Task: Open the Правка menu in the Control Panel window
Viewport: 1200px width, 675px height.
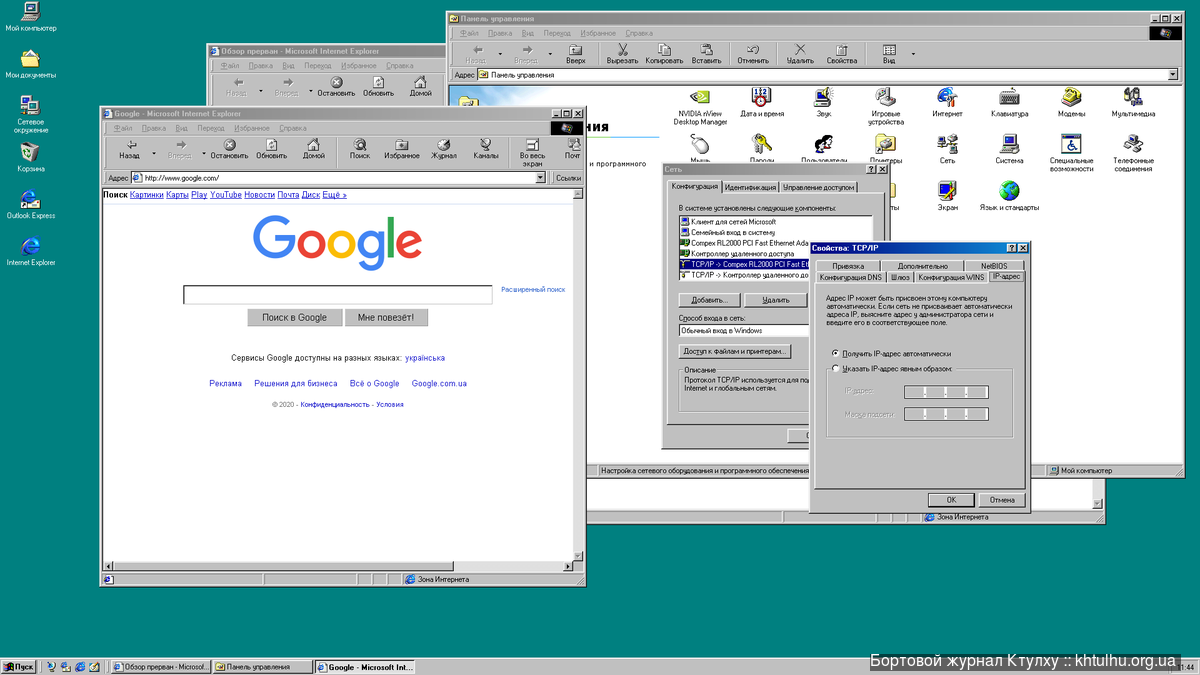Action: [x=500, y=33]
